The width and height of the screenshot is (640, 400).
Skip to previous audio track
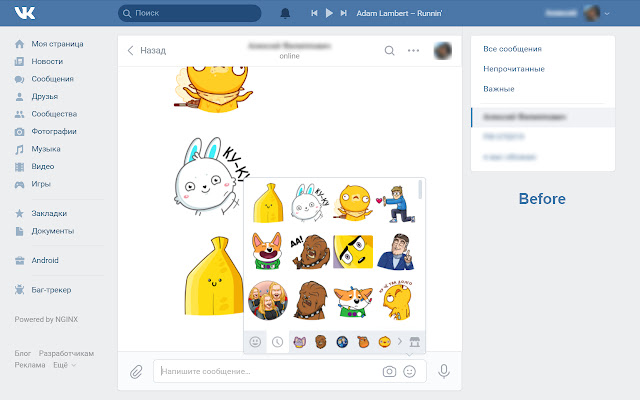[314, 13]
